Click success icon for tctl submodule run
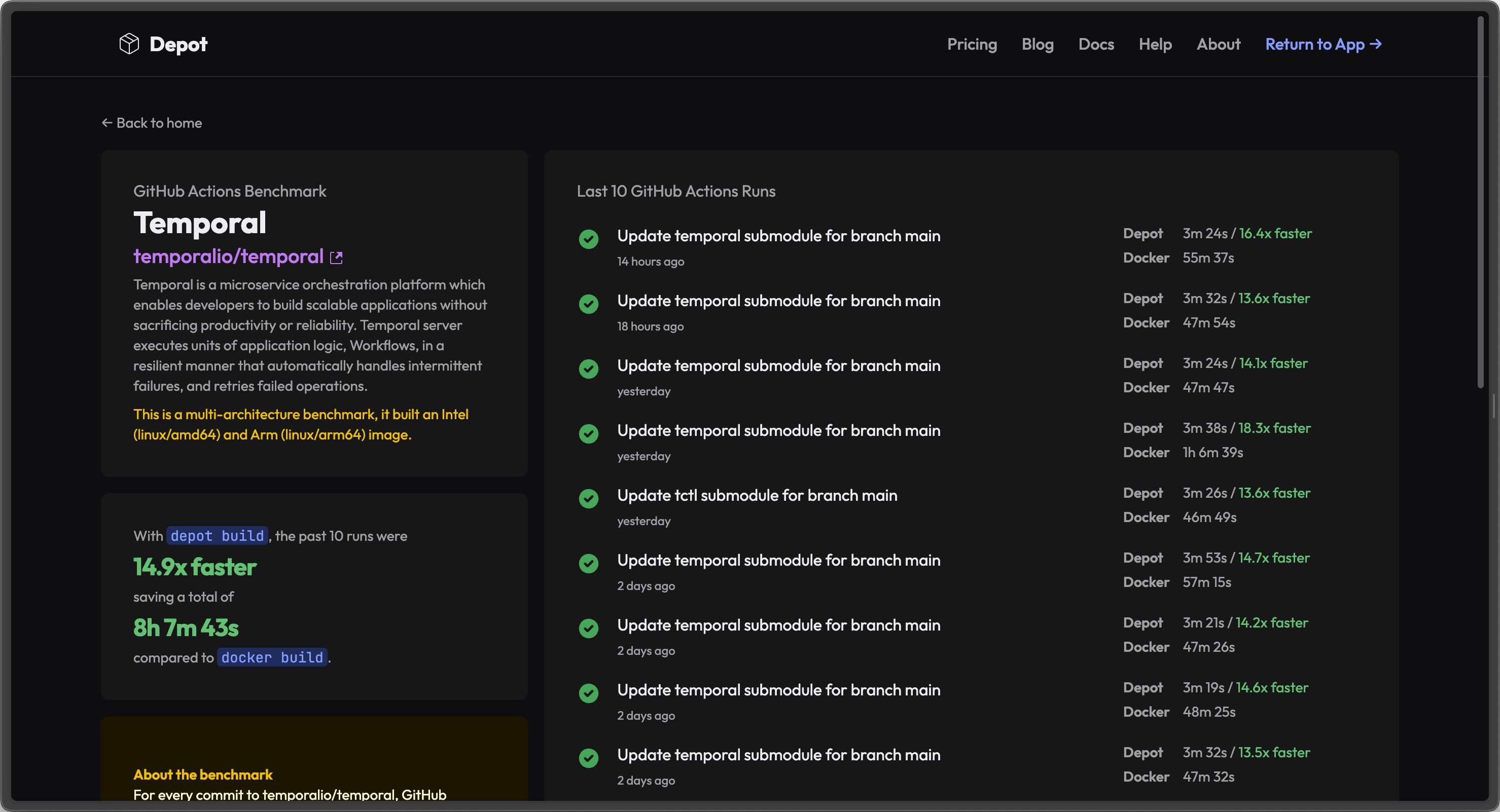Screen dimensions: 1500x812 coord(588,498)
